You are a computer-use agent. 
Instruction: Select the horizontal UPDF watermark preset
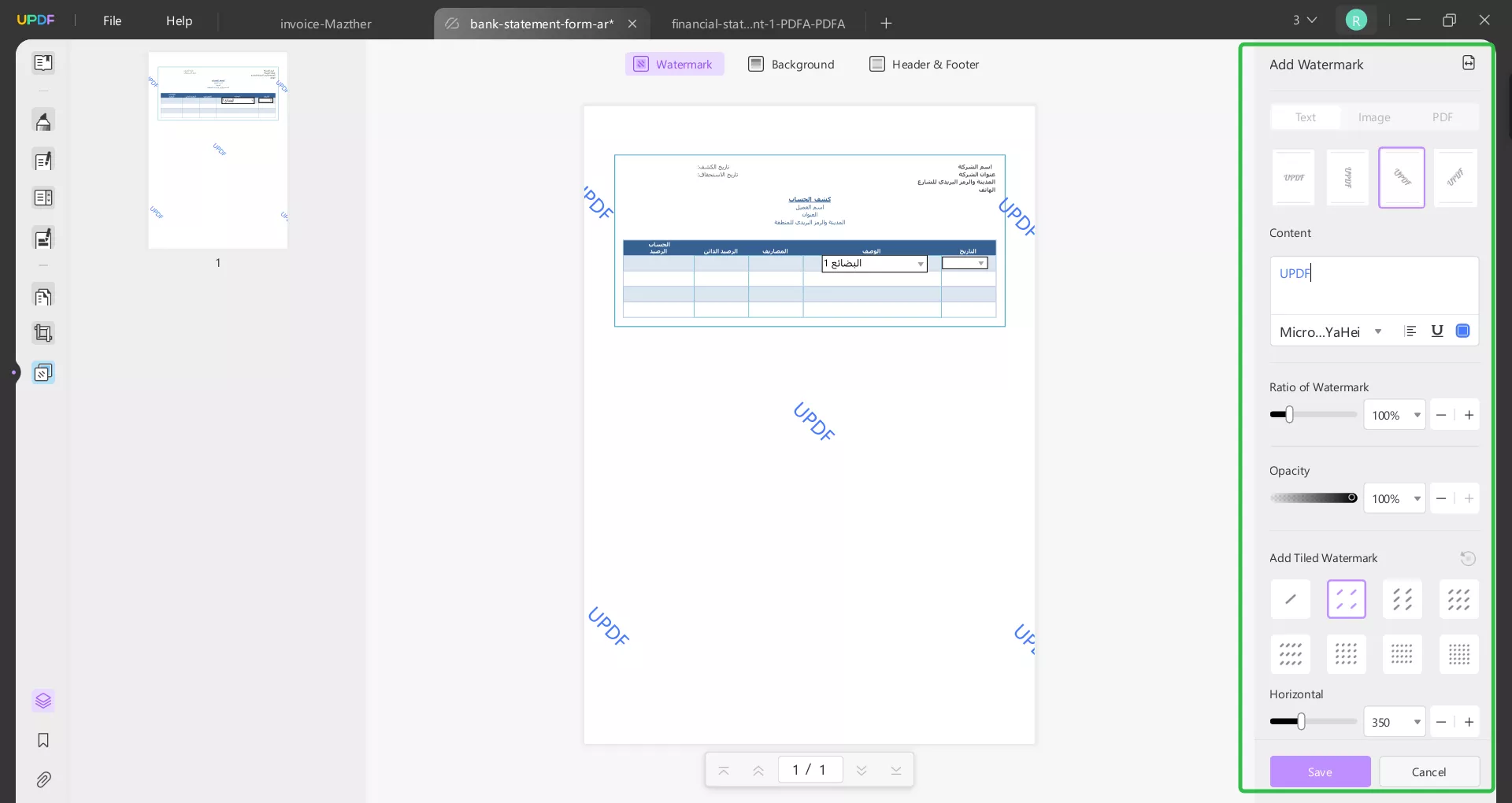click(1294, 178)
